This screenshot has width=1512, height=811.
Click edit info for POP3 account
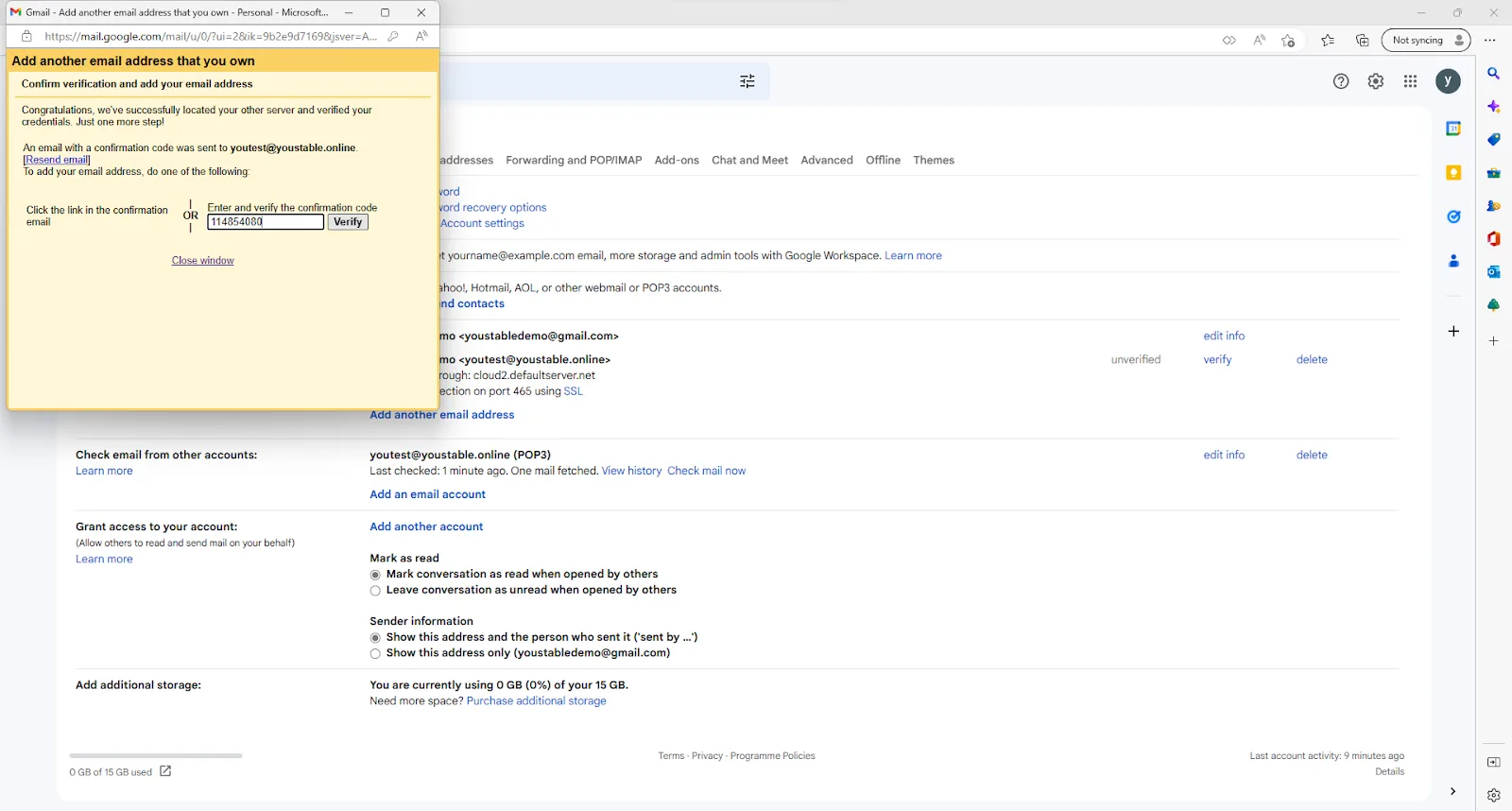(x=1224, y=455)
